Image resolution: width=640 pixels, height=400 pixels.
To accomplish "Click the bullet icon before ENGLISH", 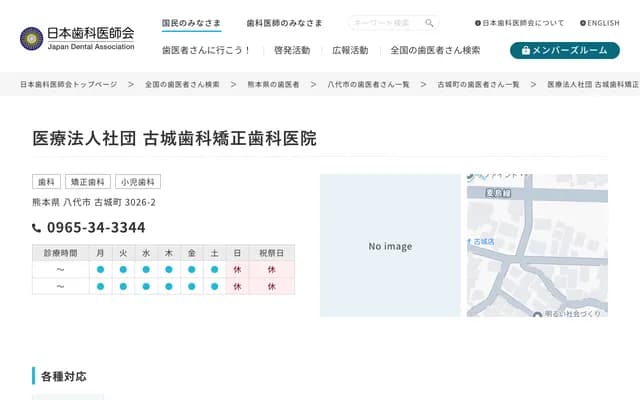I will point(583,22).
